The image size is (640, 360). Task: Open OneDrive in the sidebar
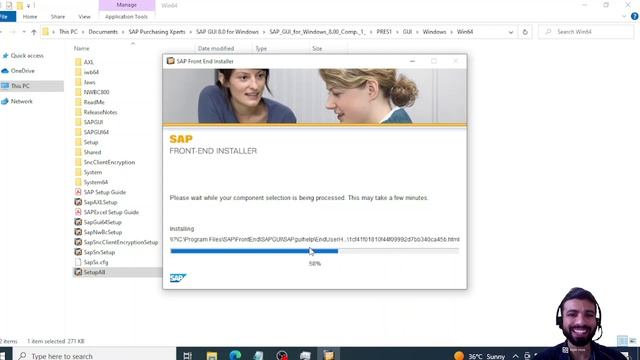[x=22, y=71]
